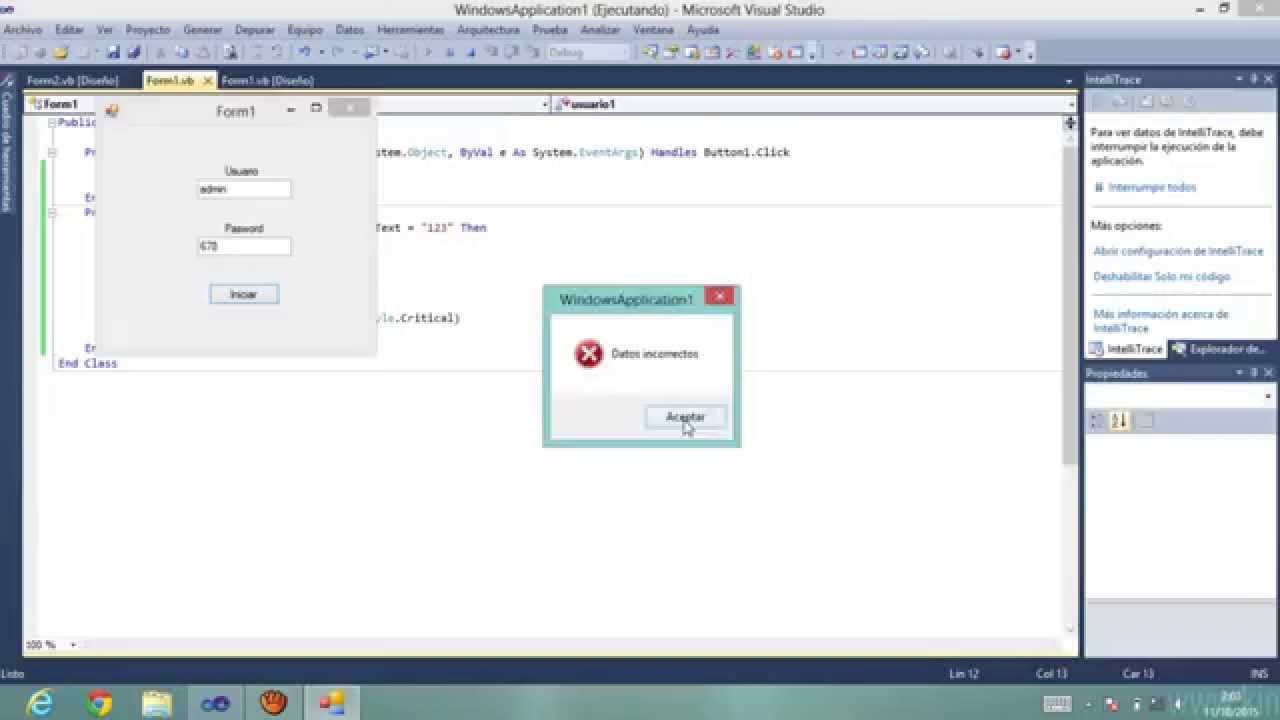Image resolution: width=1280 pixels, height=720 pixels.
Task: Click the Datos incorrectos message text
Action: pos(655,354)
